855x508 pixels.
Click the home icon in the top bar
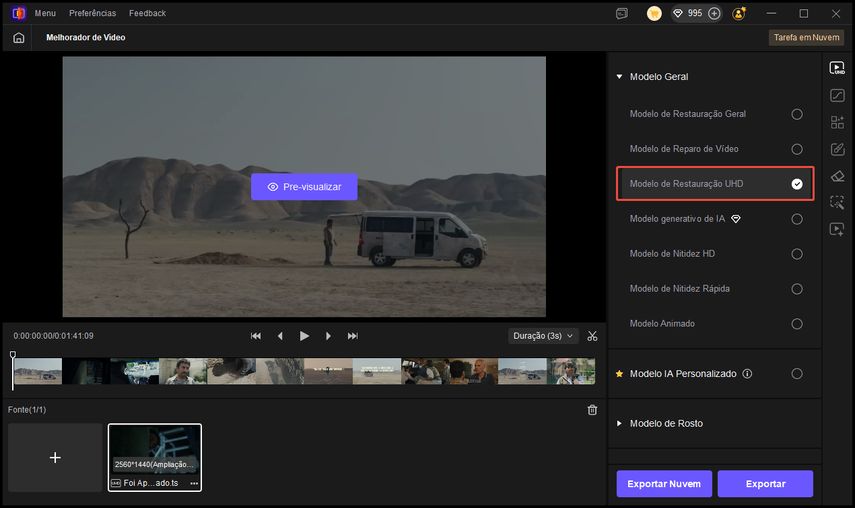19,37
